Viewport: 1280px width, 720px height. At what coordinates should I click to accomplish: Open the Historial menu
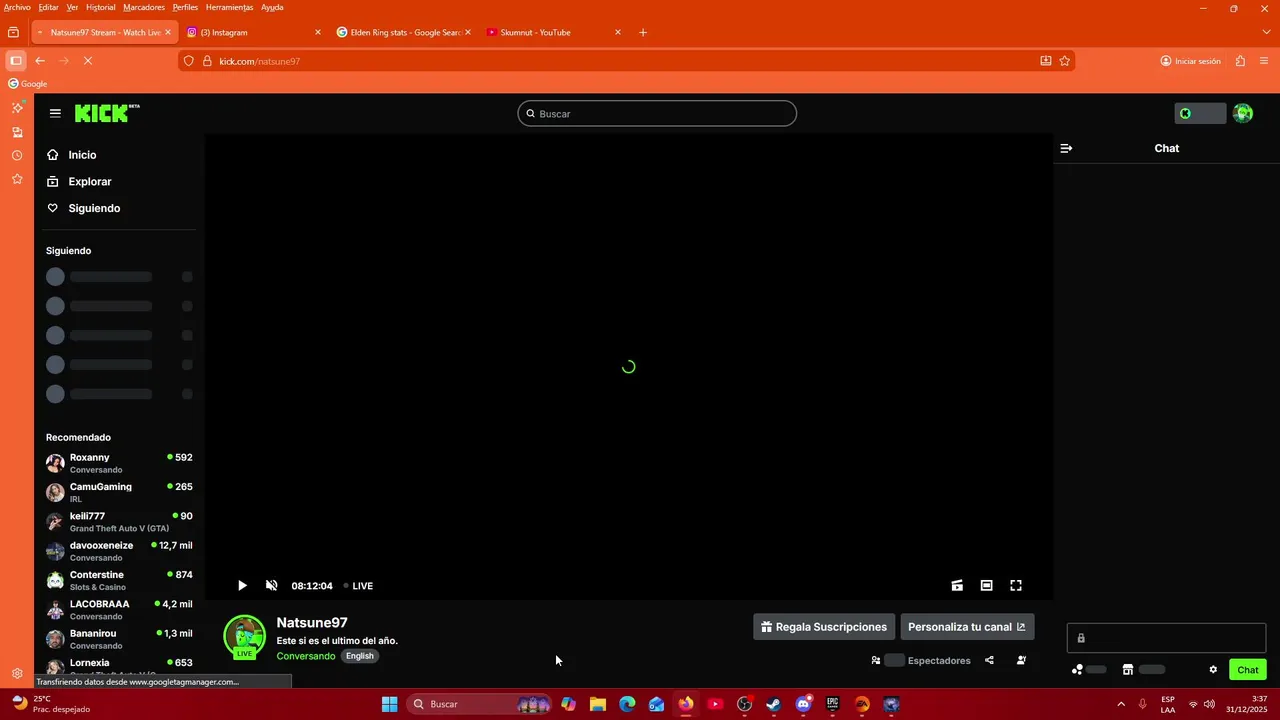point(100,7)
